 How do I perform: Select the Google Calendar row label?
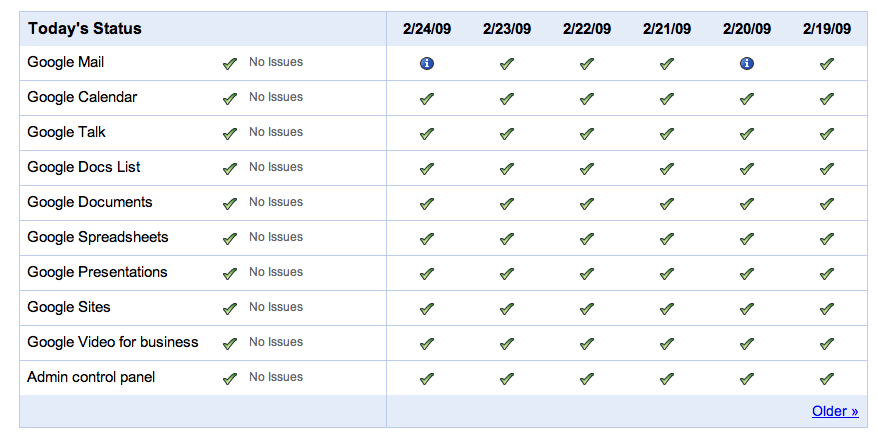pos(82,97)
